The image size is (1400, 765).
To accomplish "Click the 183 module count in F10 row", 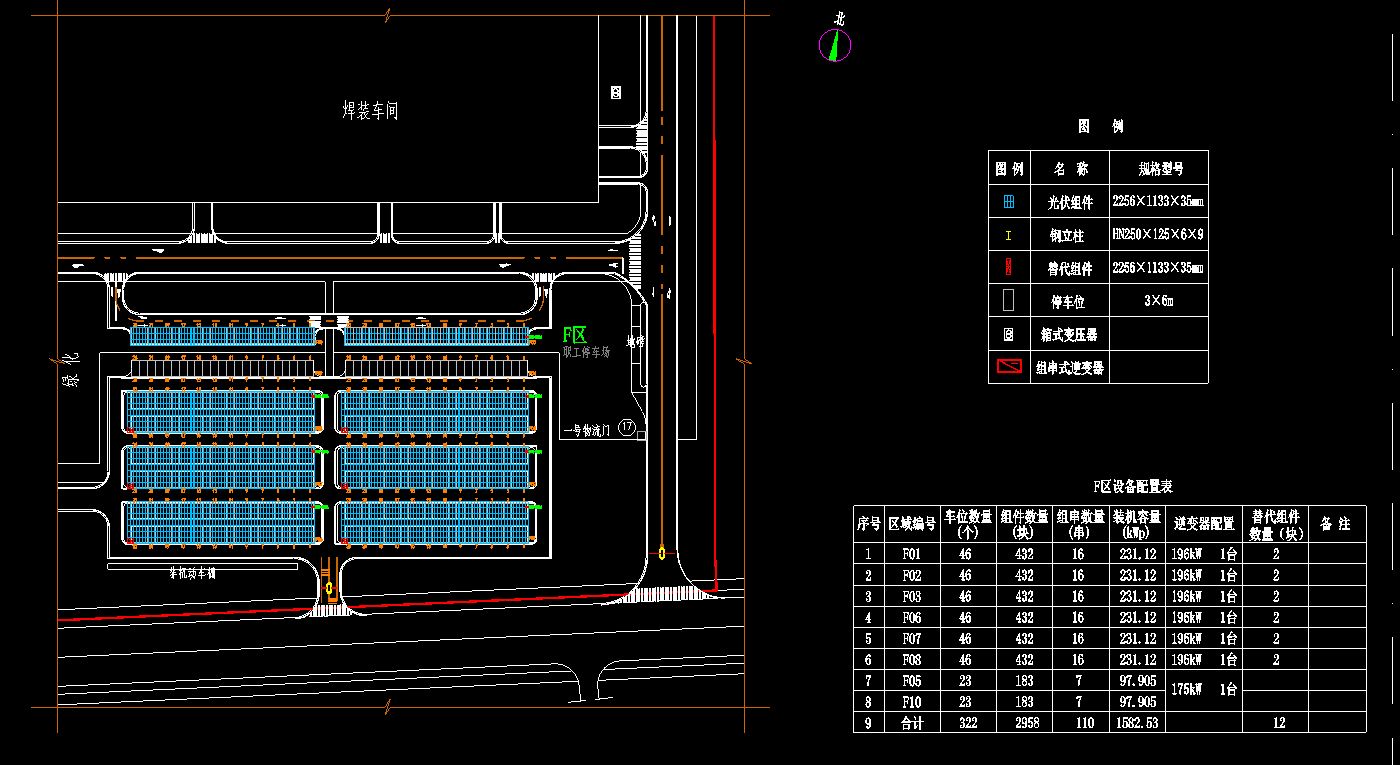I will 1025,702.
